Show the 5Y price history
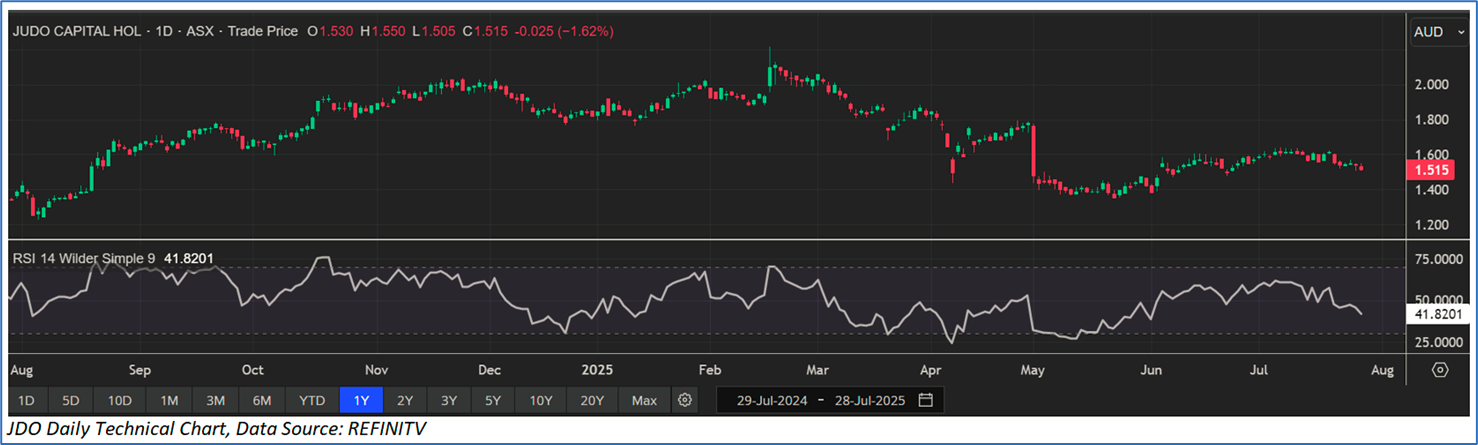The height and width of the screenshot is (445, 1478). (x=493, y=400)
